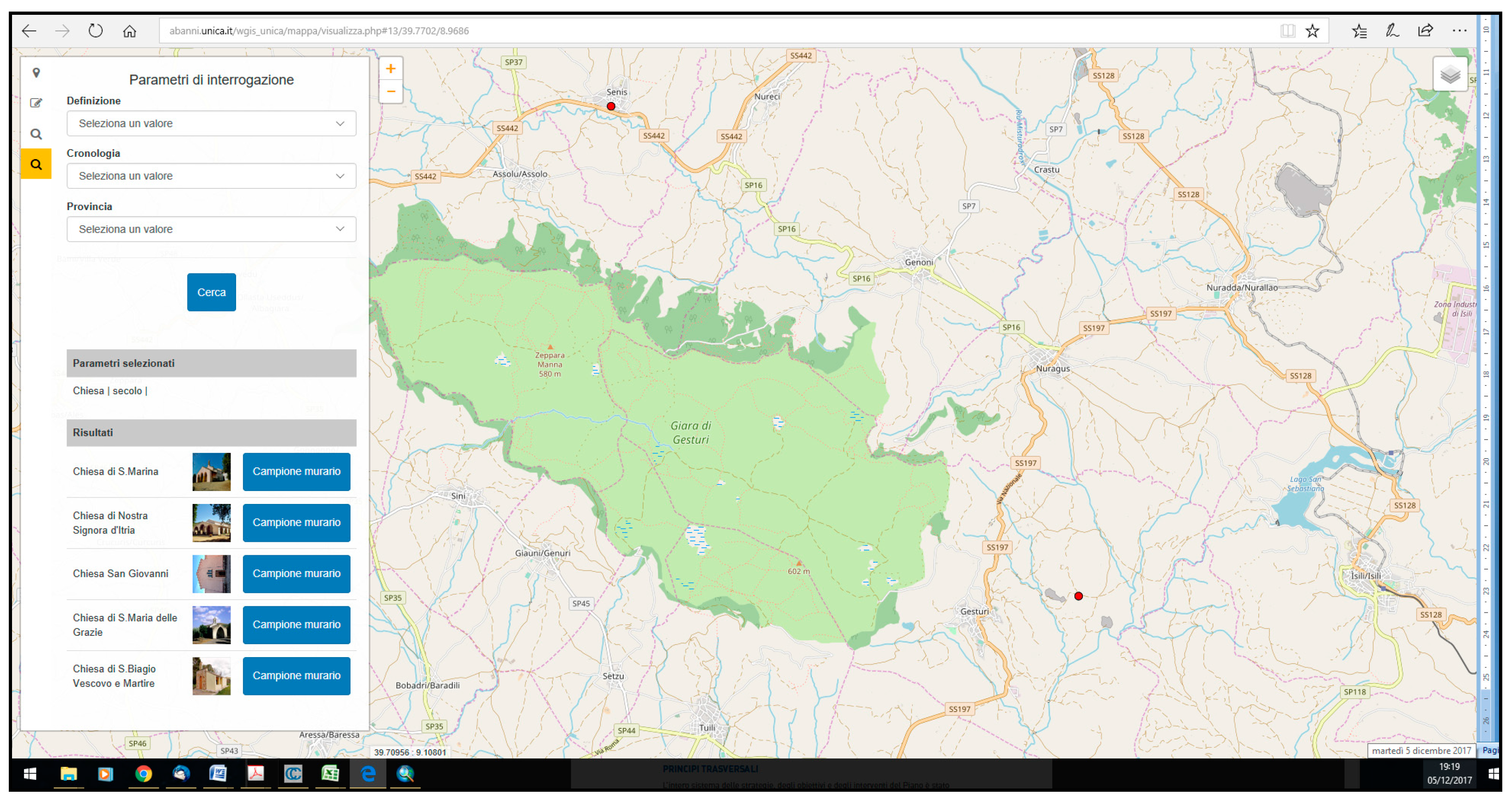
Task: Open the Chiesa di S.Biagio thumbnail photo
Action: (211, 676)
